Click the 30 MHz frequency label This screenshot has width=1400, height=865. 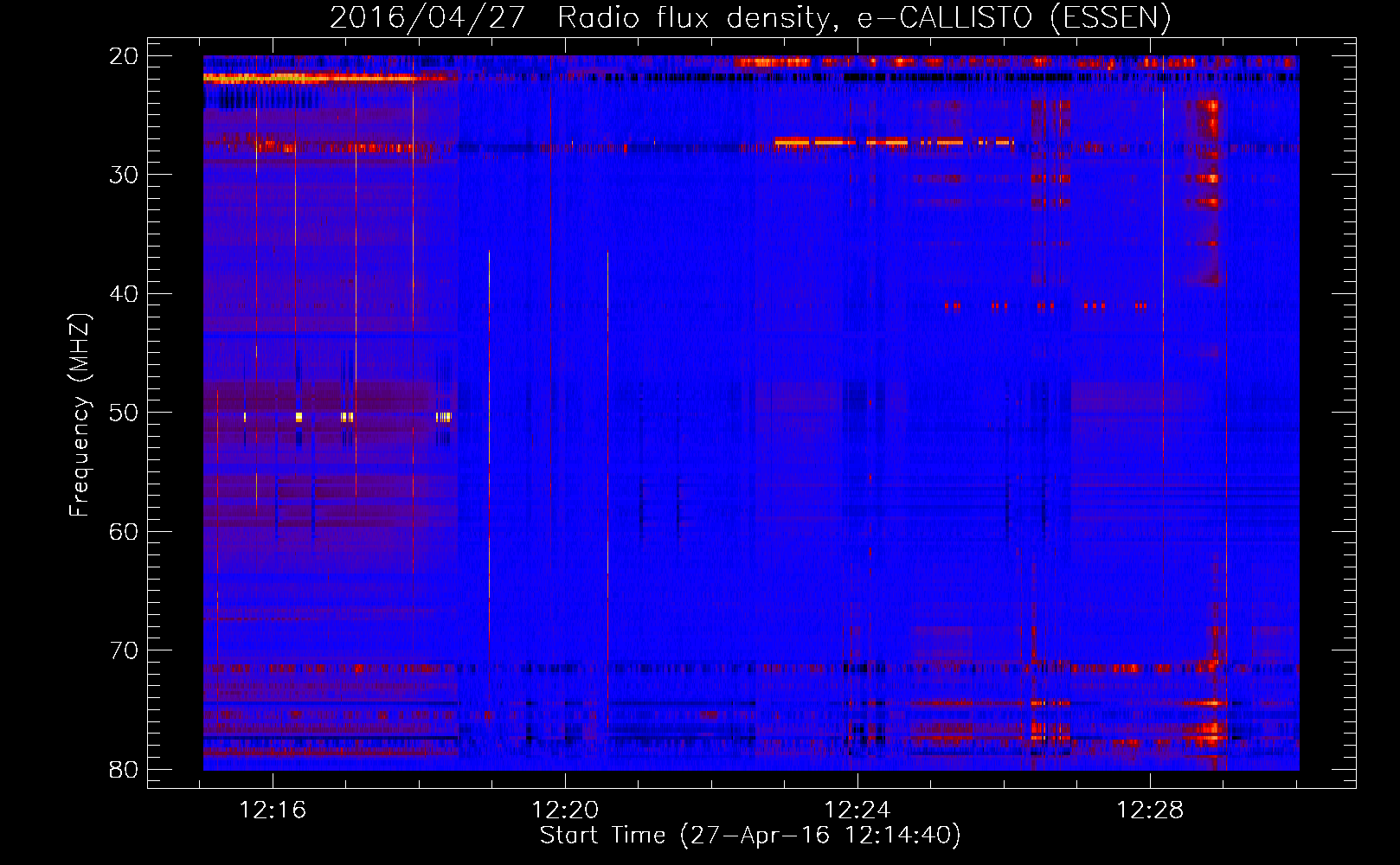pos(124,175)
